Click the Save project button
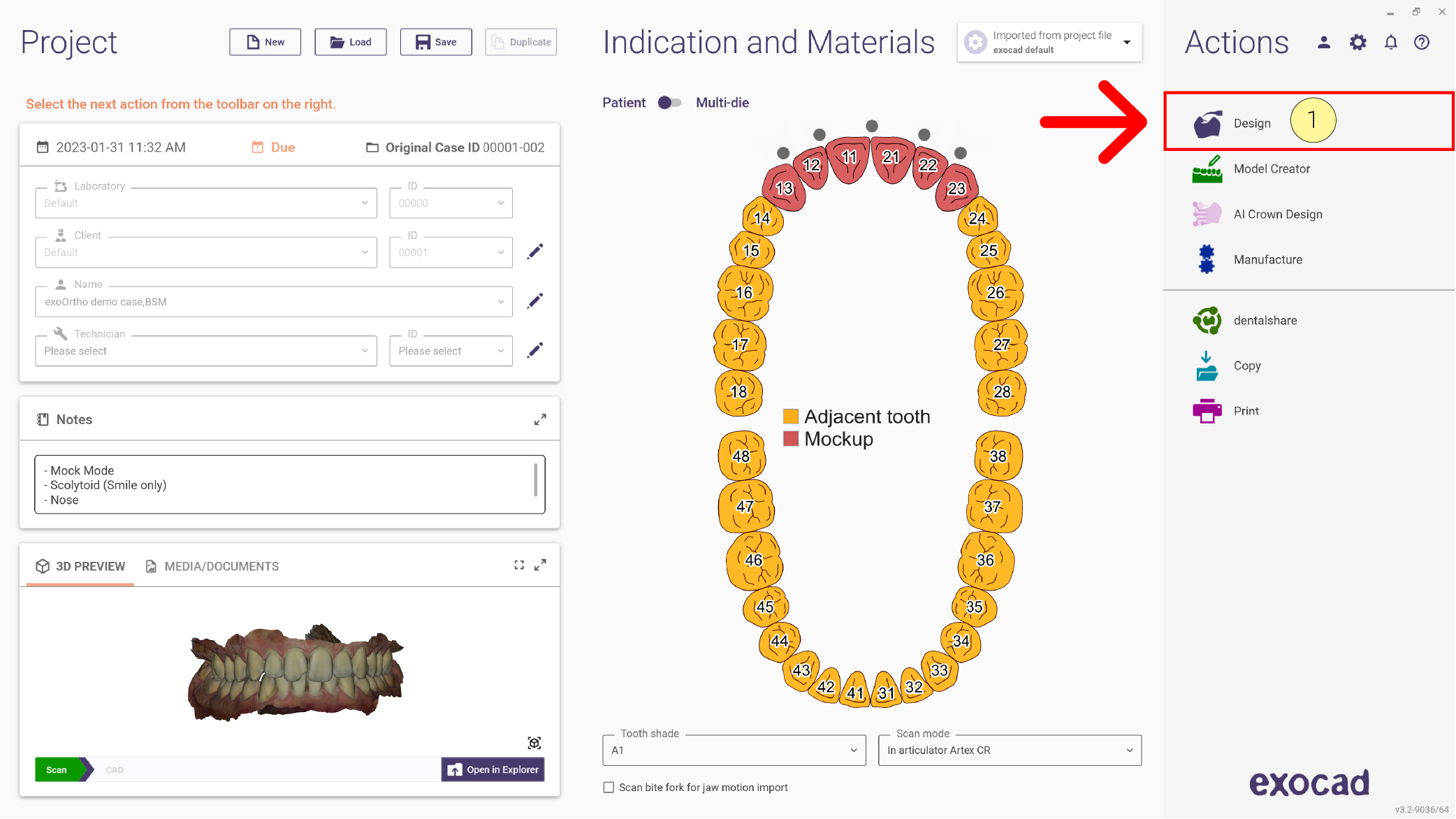The height and width of the screenshot is (819, 1456). (436, 42)
